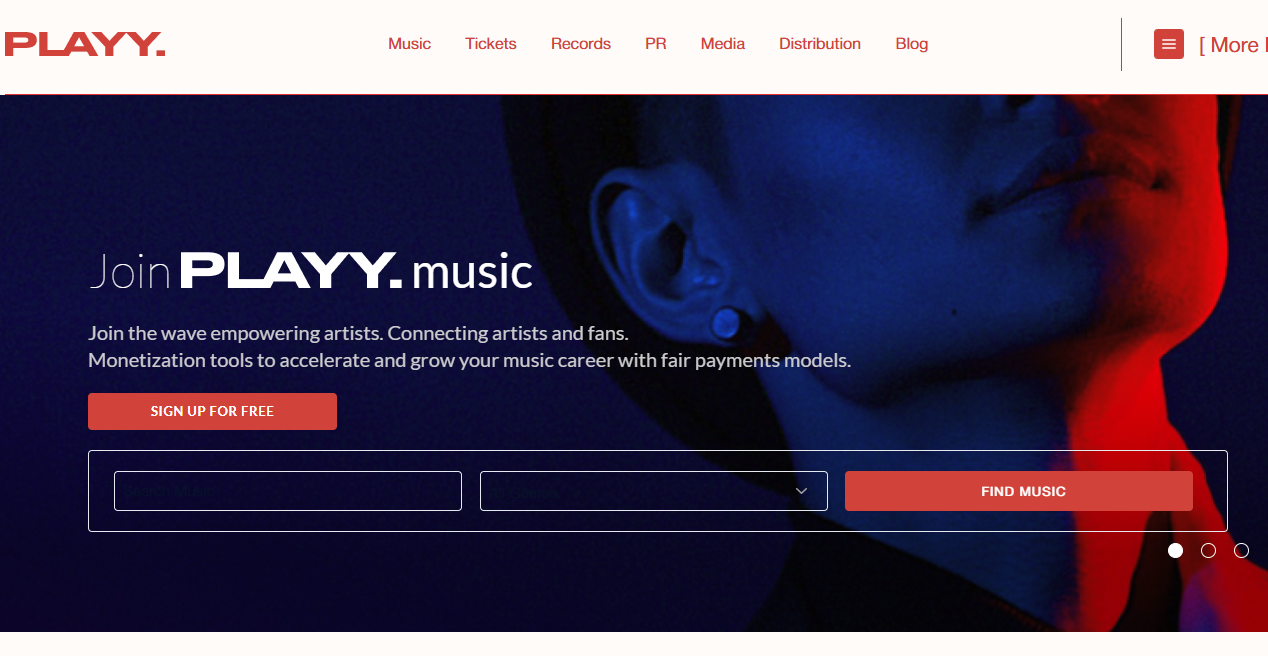This screenshot has width=1268, height=656.
Task: Go to the Tickets nav item
Action: pos(491,44)
